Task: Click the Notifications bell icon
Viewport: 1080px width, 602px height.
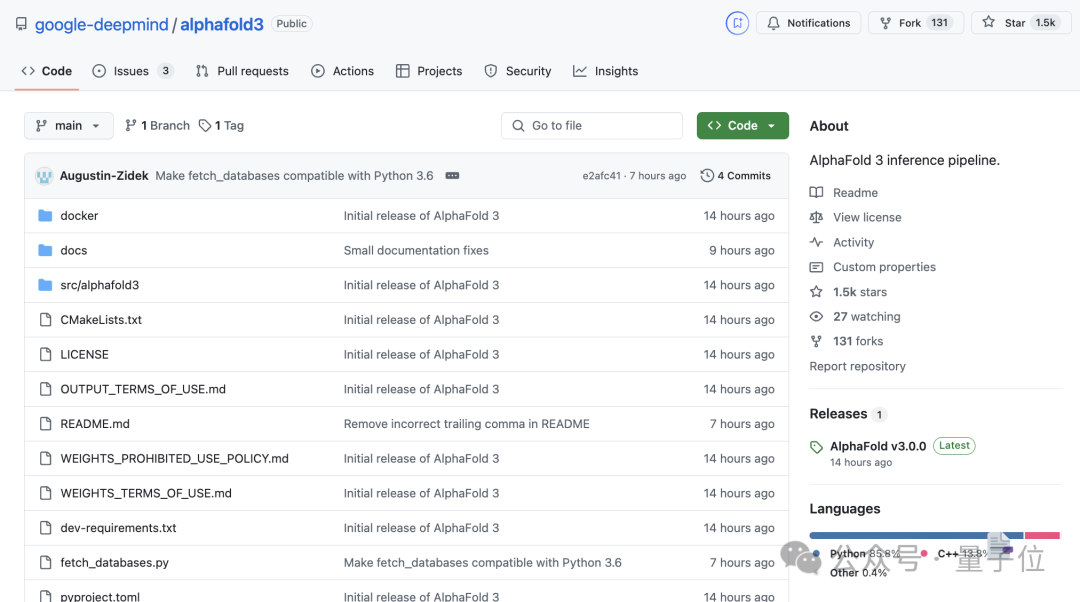Action: [773, 23]
